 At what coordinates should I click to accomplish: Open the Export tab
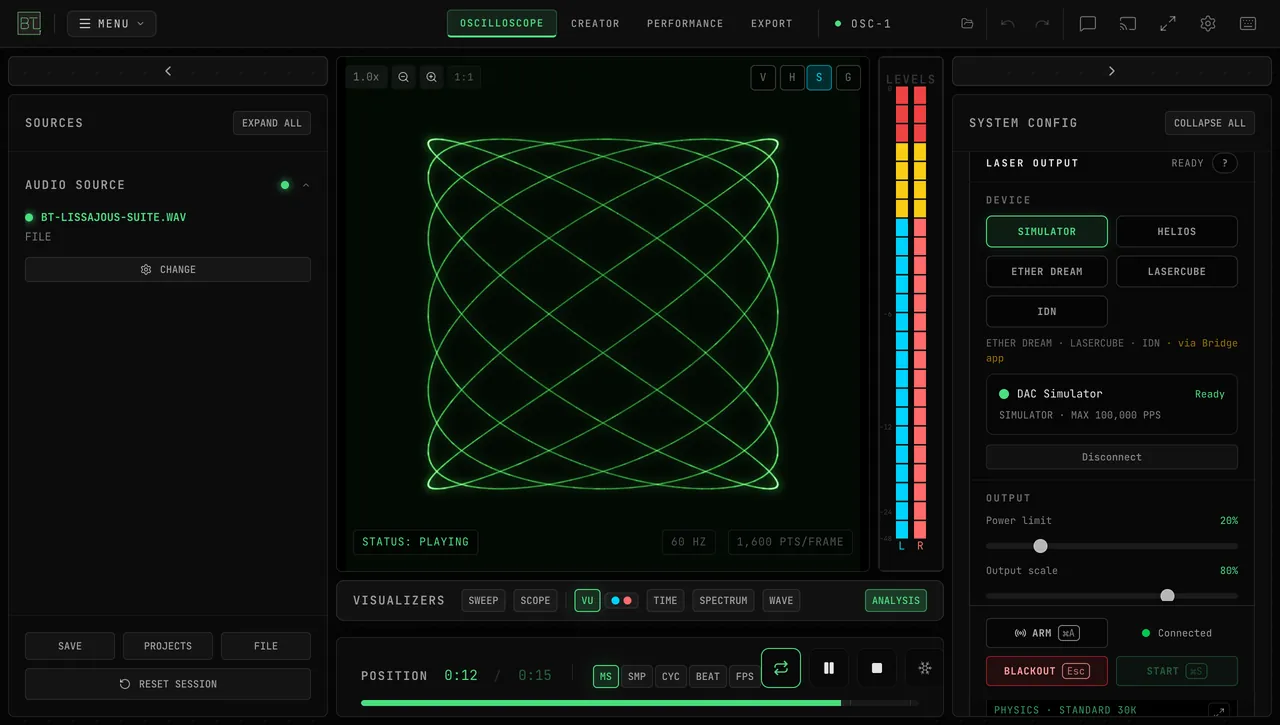(772, 24)
